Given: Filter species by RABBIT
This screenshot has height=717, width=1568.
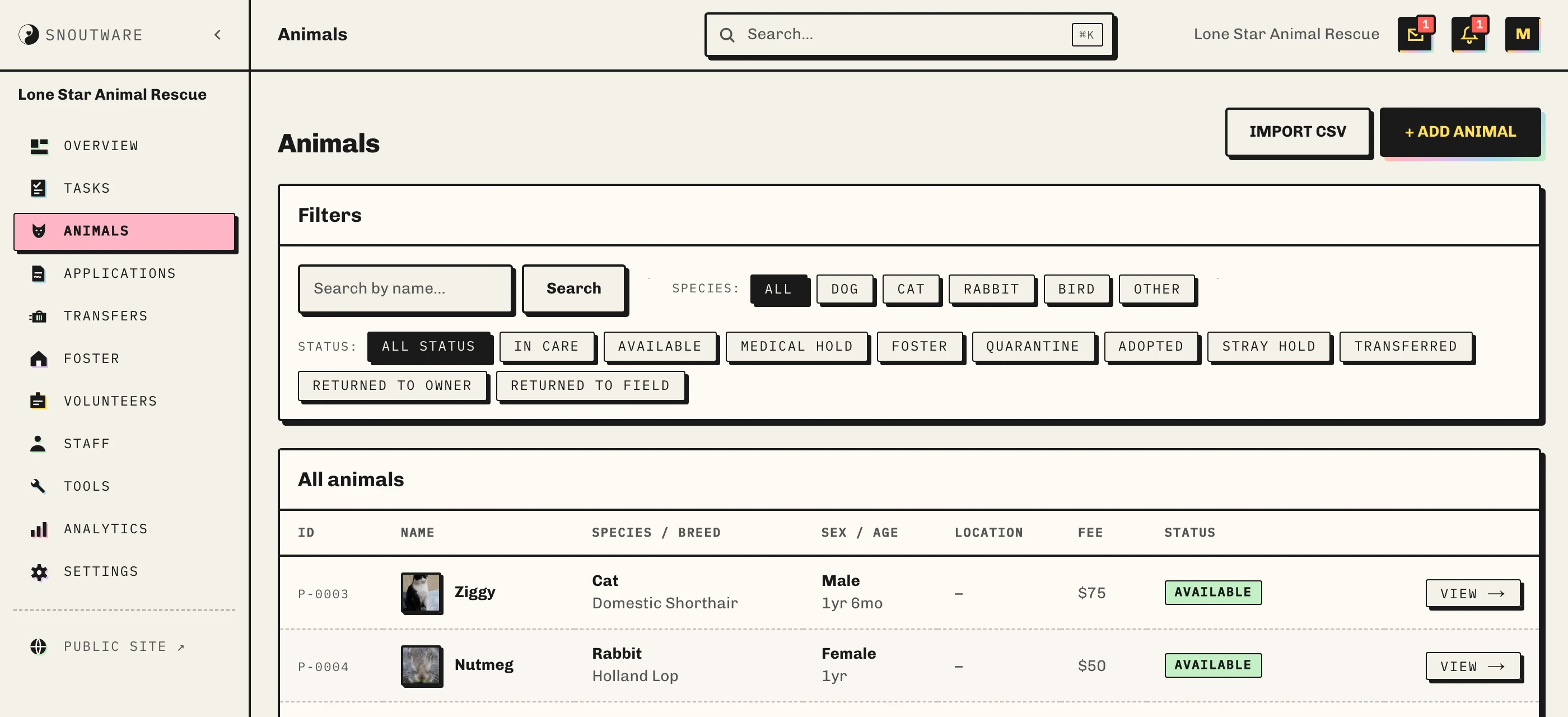Looking at the screenshot, I should (x=991, y=289).
